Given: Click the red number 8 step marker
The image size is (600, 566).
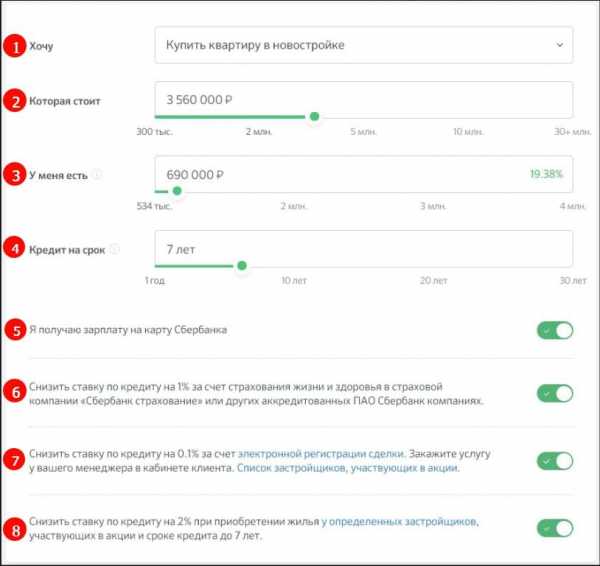Looking at the screenshot, I should 13,460.
